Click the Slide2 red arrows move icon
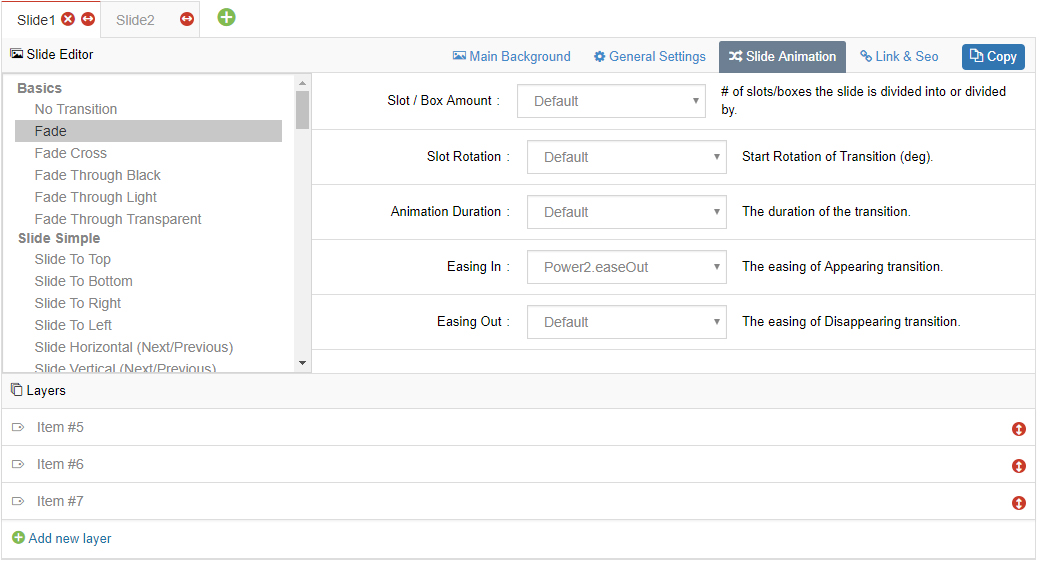The image size is (1040, 563). click(187, 19)
